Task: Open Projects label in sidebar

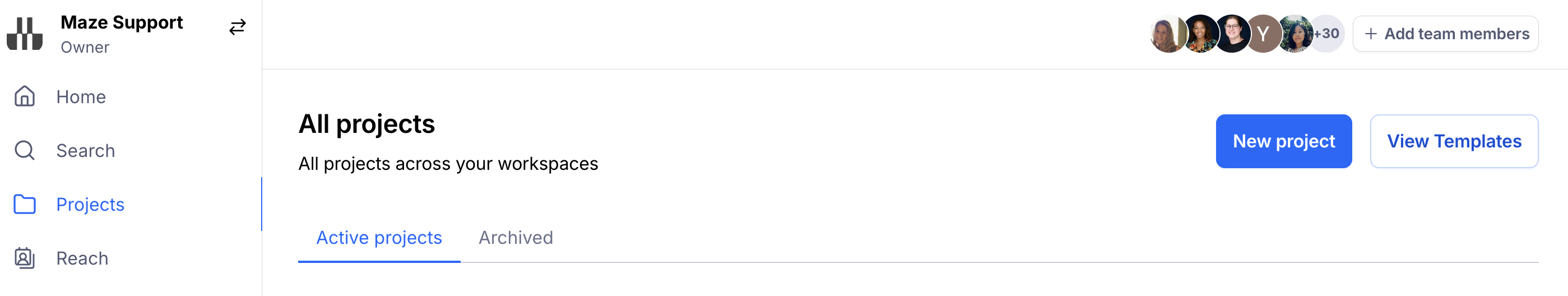Action: 90,205
